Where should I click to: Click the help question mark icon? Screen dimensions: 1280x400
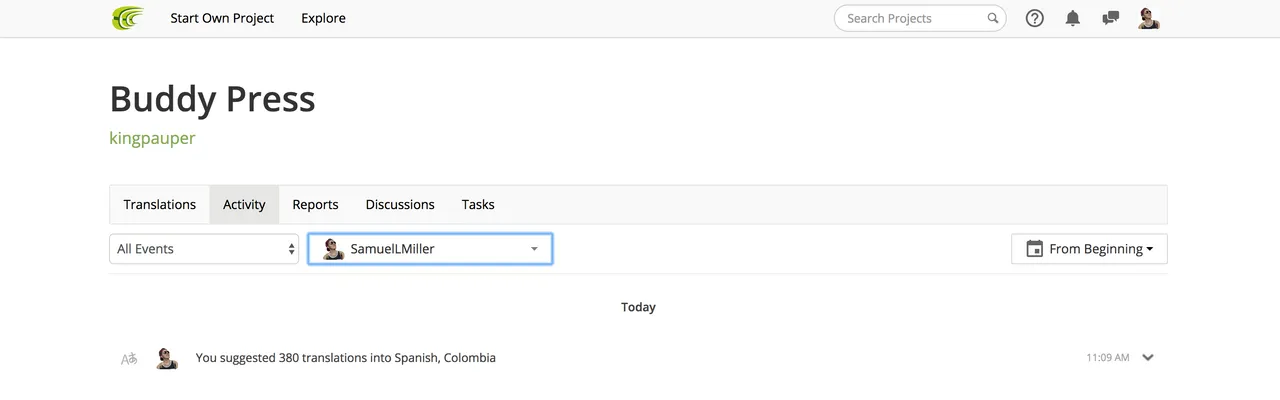1035,18
